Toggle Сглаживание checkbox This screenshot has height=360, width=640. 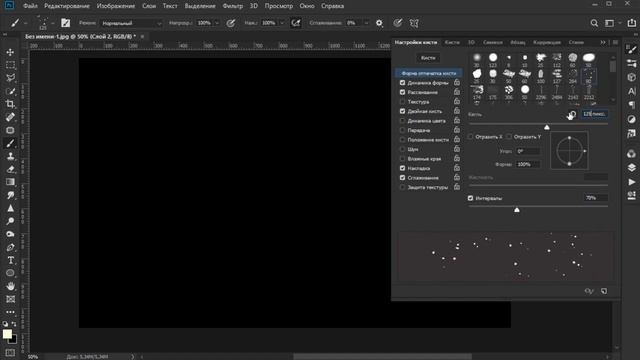402,178
